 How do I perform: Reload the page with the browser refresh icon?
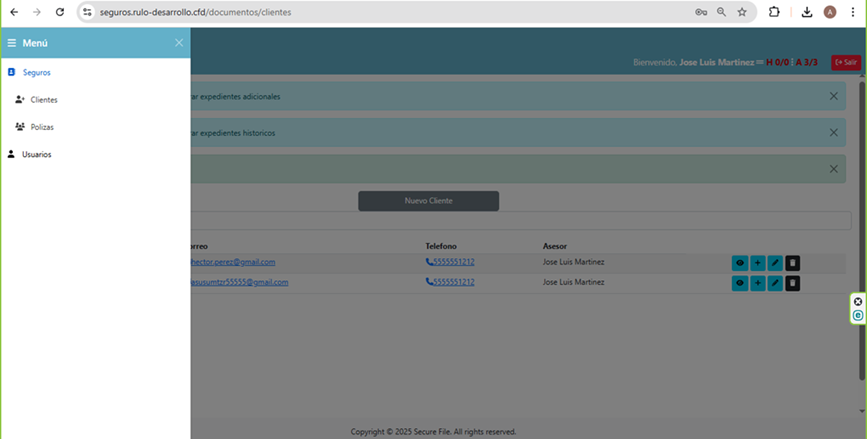60,12
